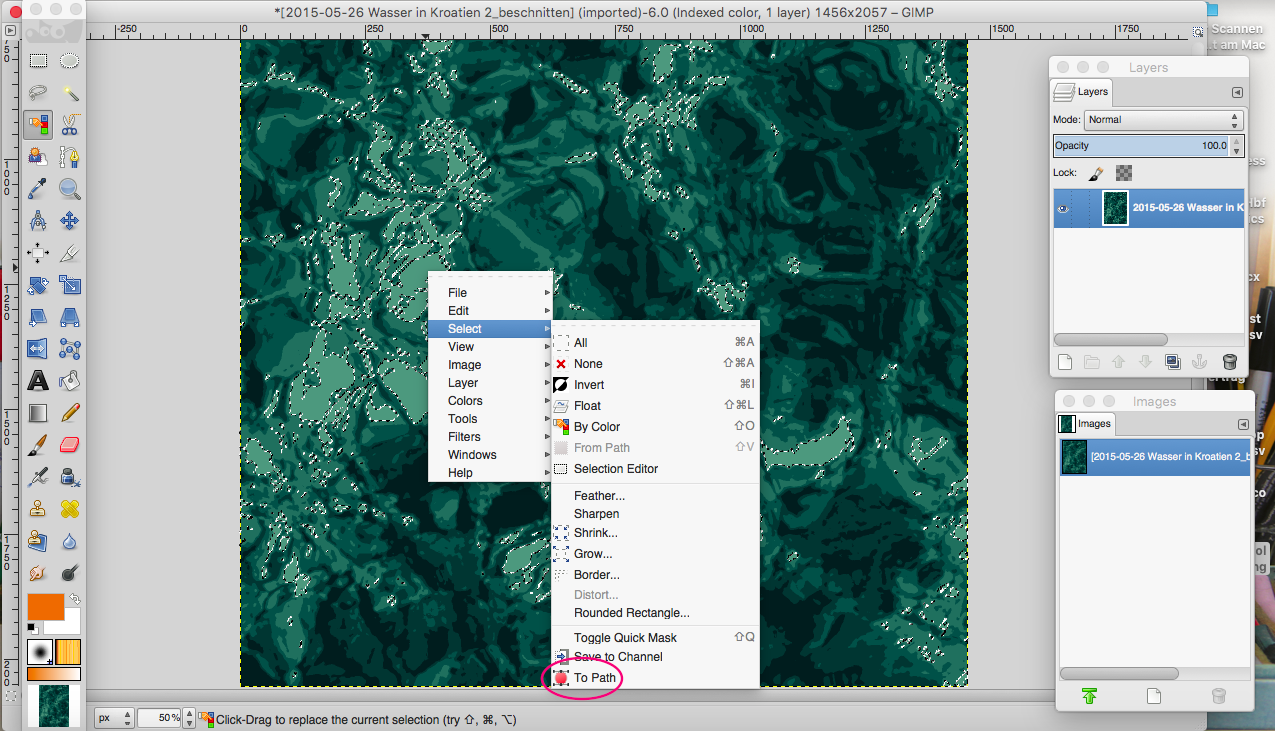Click the Move tool icon

coord(70,220)
